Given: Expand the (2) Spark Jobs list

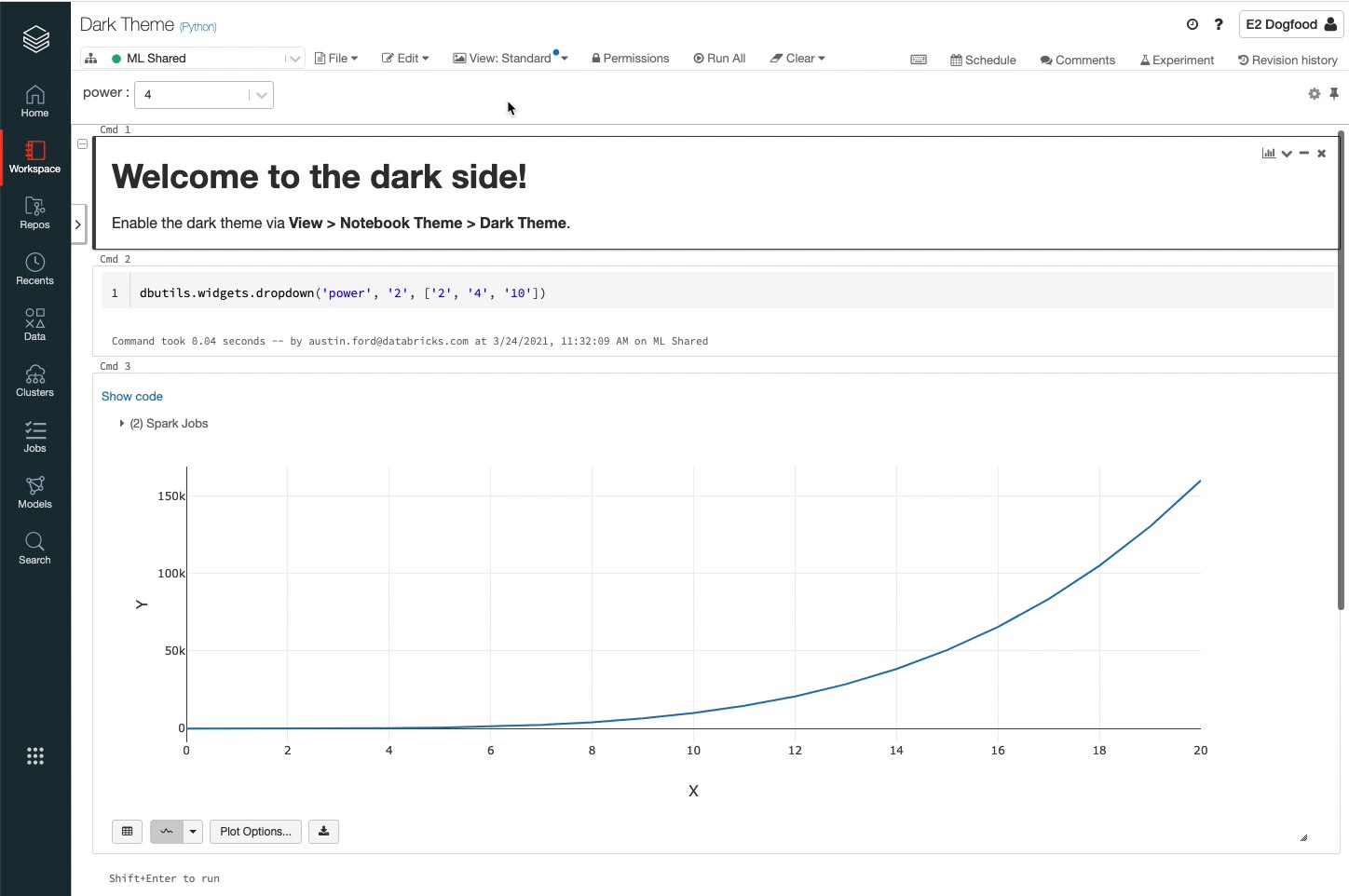Looking at the screenshot, I should [x=164, y=424].
